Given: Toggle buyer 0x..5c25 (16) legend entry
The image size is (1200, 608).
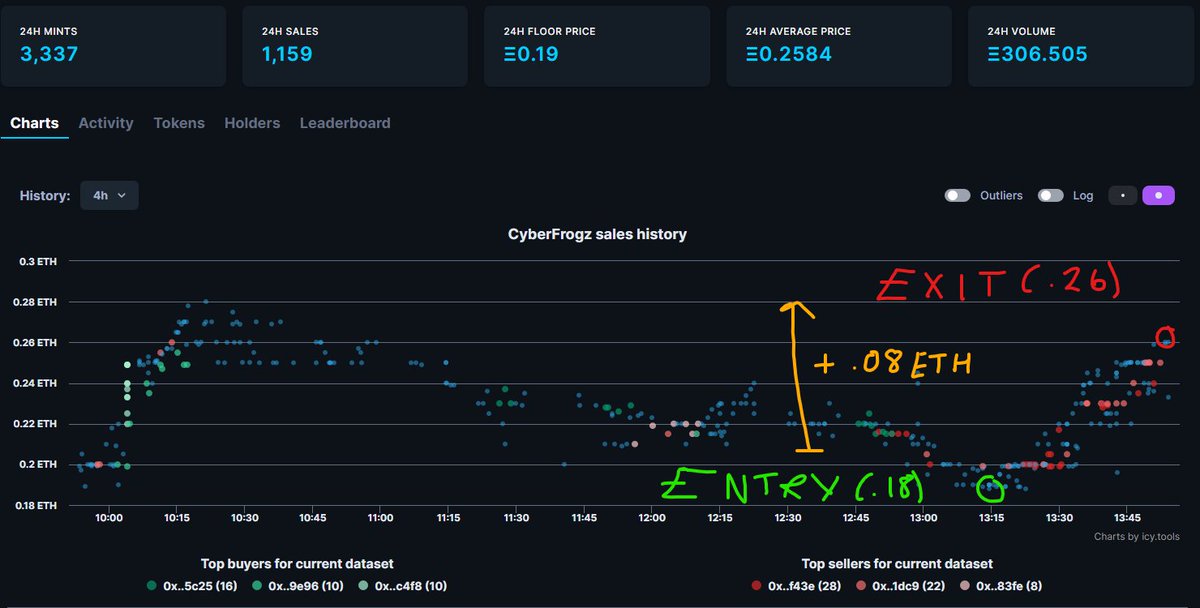Looking at the screenshot, I should [x=191, y=586].
